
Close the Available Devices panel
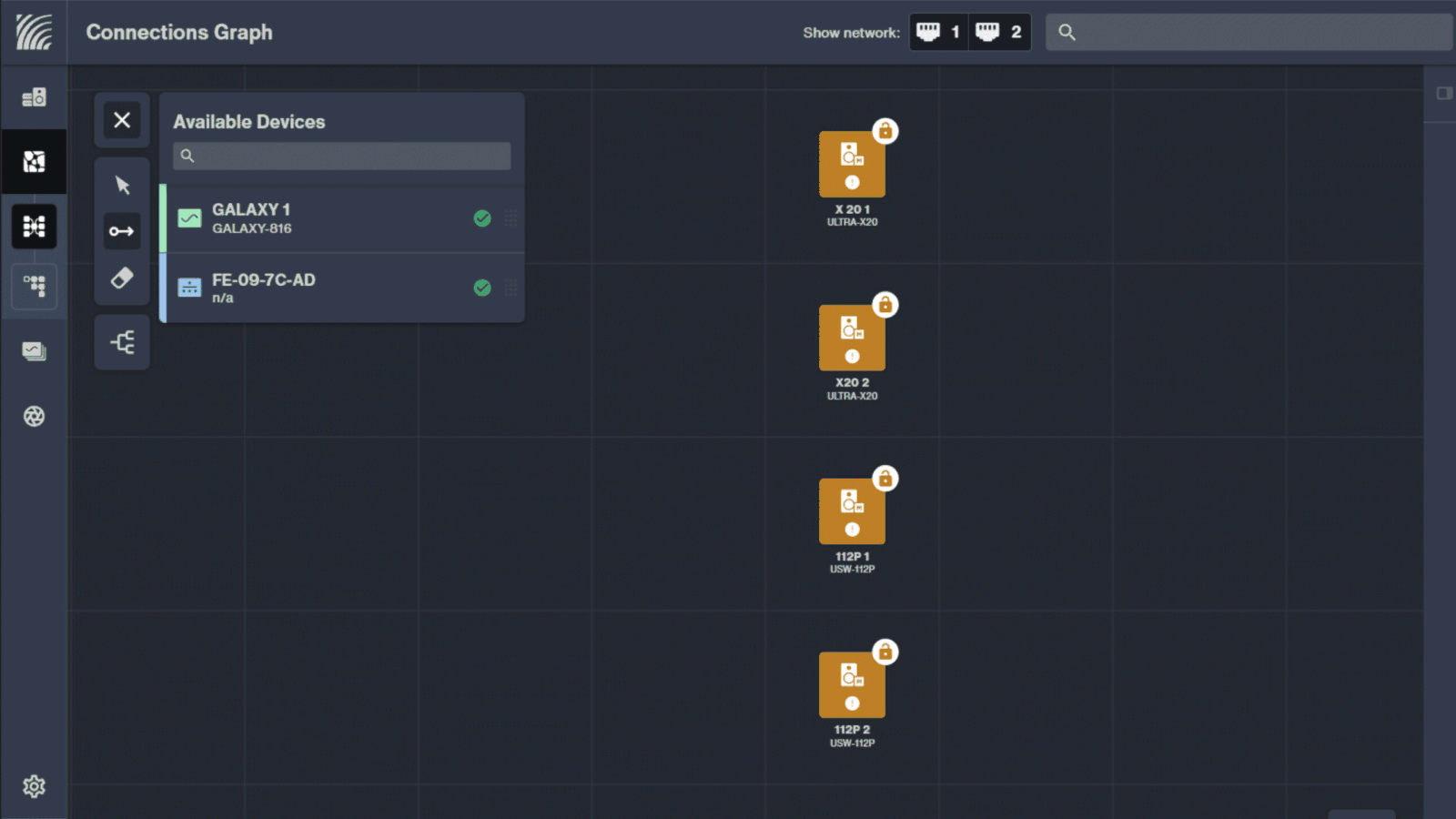[122, 119]
